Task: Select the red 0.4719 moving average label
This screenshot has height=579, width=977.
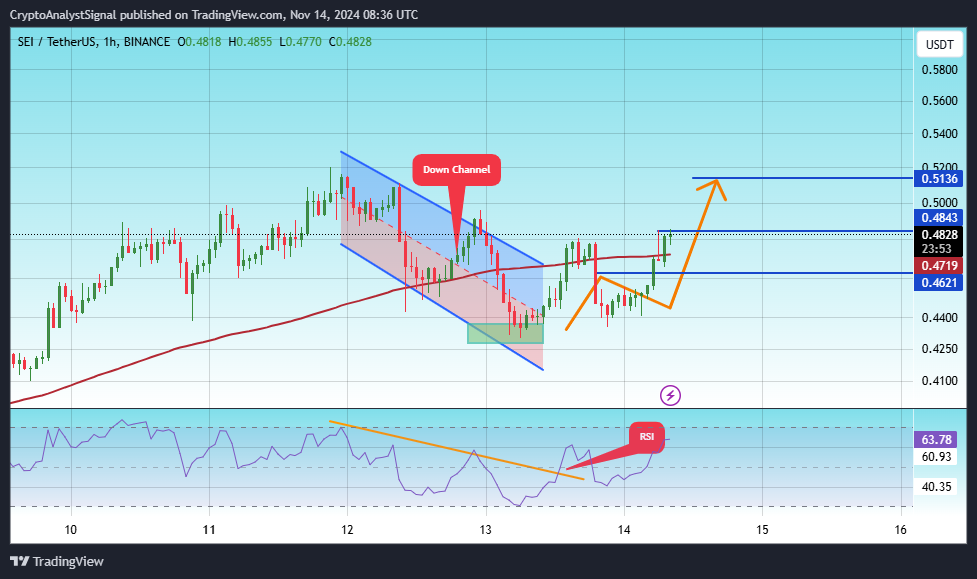Action: tap(938, 266)
